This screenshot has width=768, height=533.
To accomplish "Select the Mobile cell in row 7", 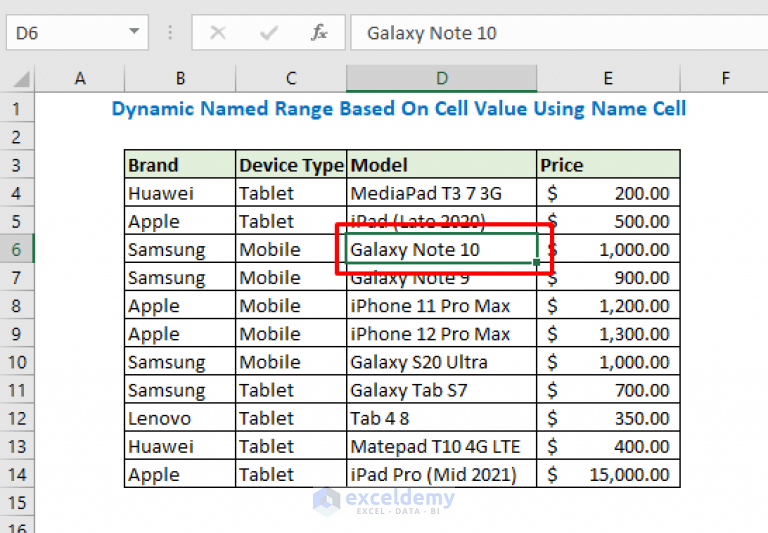I will pyautogui.click(x=291, y=278).
